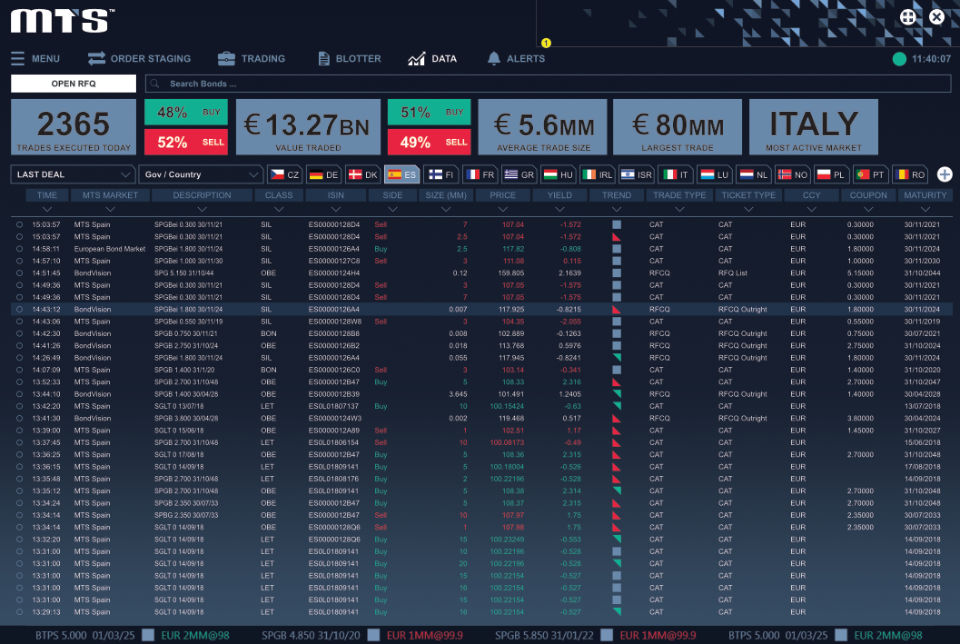Select the DE flag filter
The image size is (960, 644).
pos(324,174)
